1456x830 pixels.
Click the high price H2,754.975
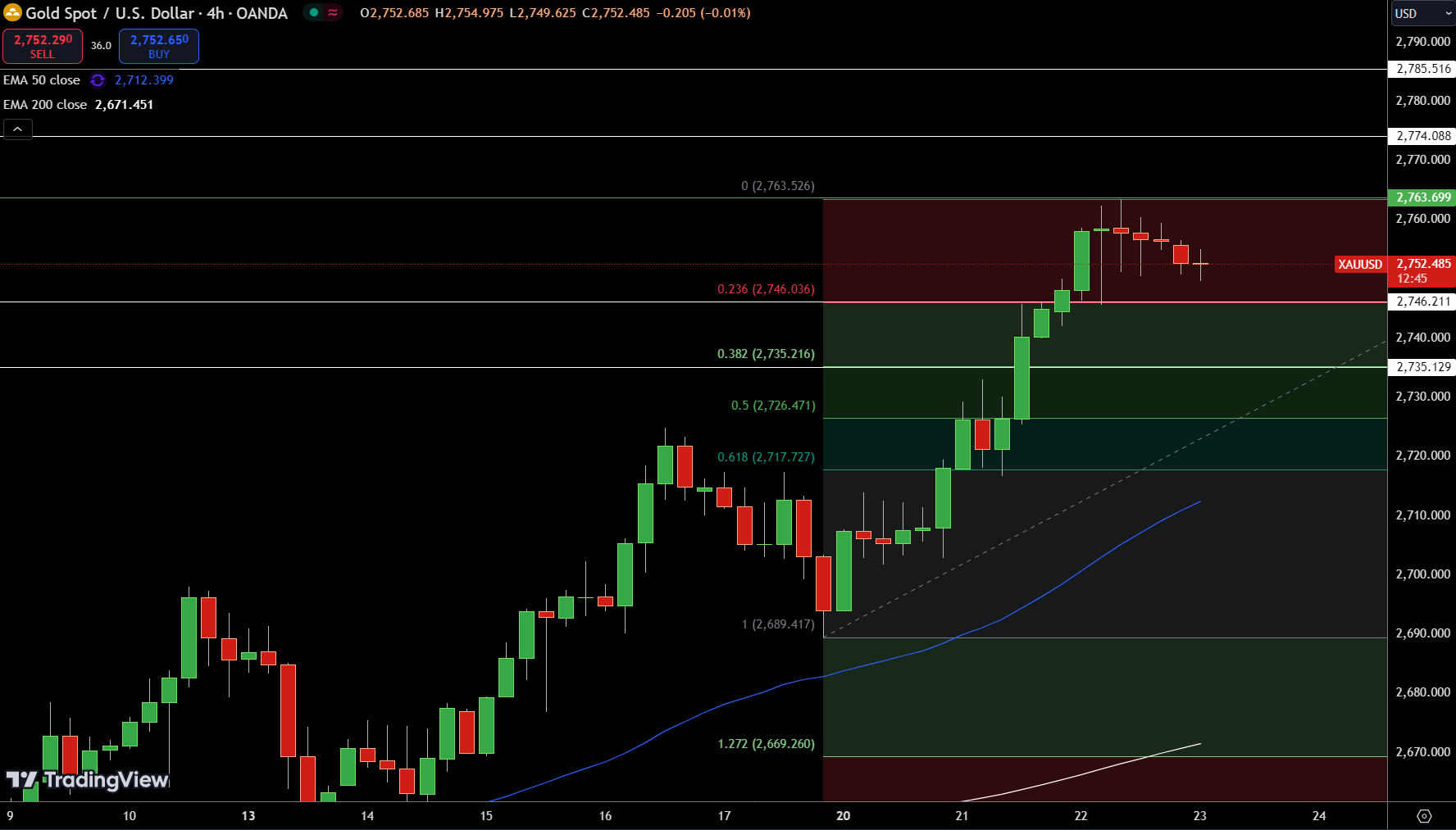tap(469, 13)
